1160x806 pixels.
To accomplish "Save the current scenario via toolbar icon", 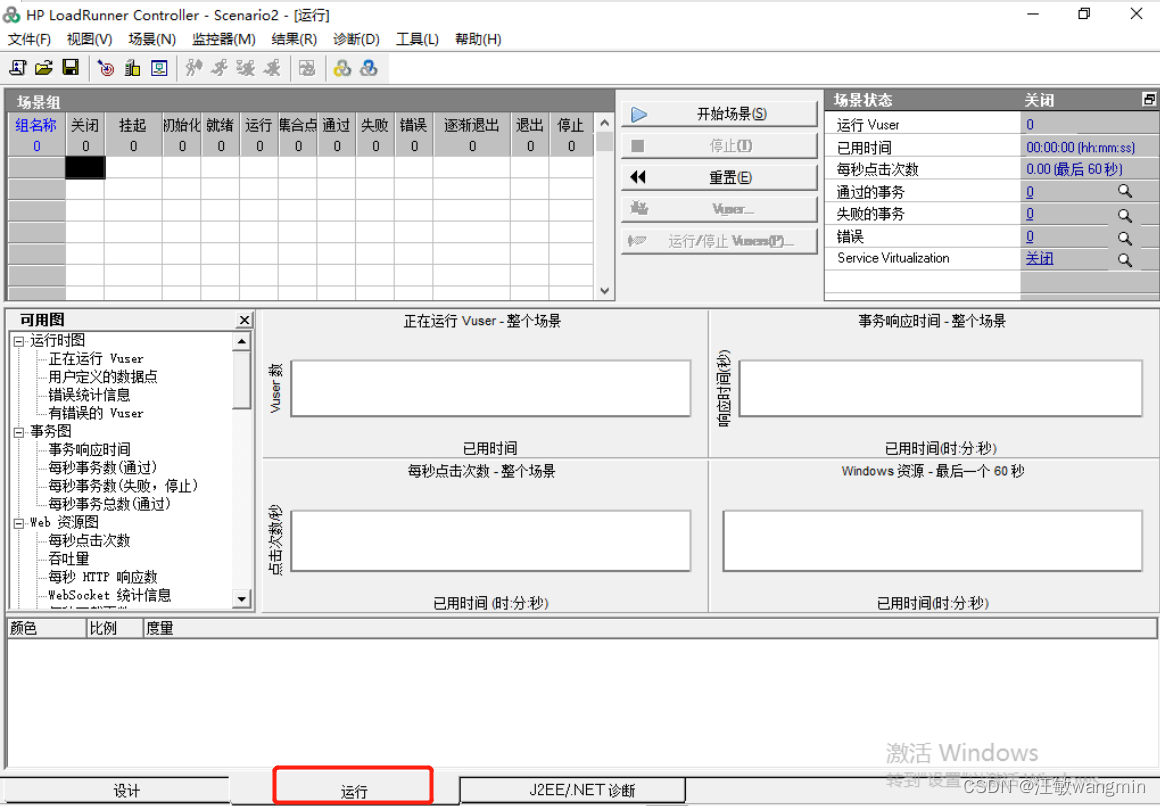I will pos(70,67).
